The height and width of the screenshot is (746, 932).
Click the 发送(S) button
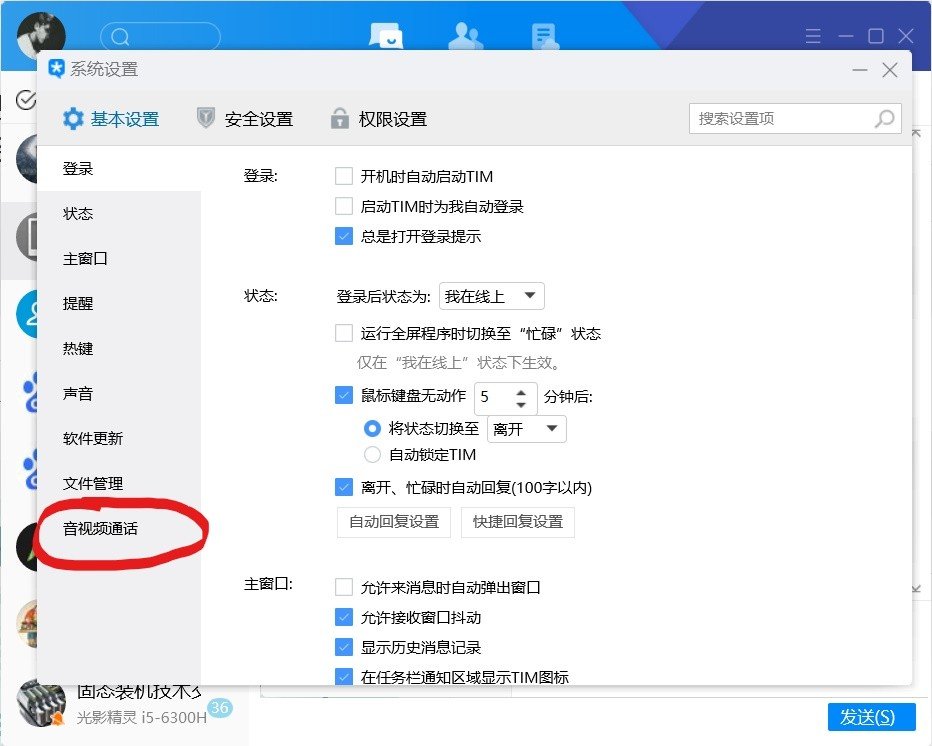[872, 717]
